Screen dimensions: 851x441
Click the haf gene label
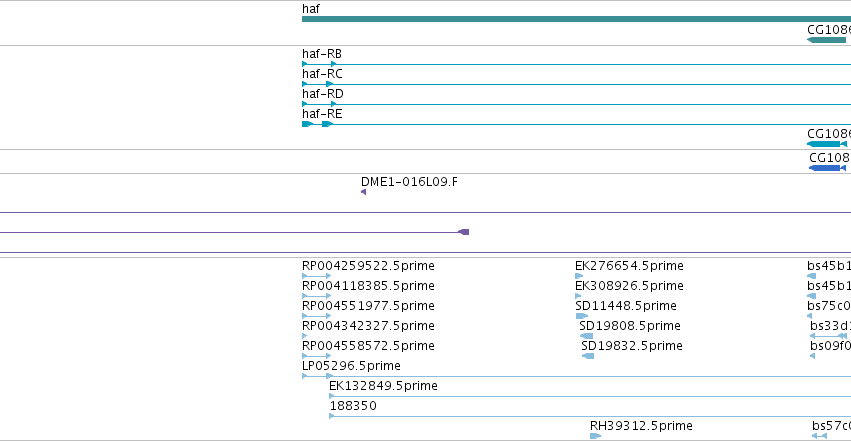311,9
